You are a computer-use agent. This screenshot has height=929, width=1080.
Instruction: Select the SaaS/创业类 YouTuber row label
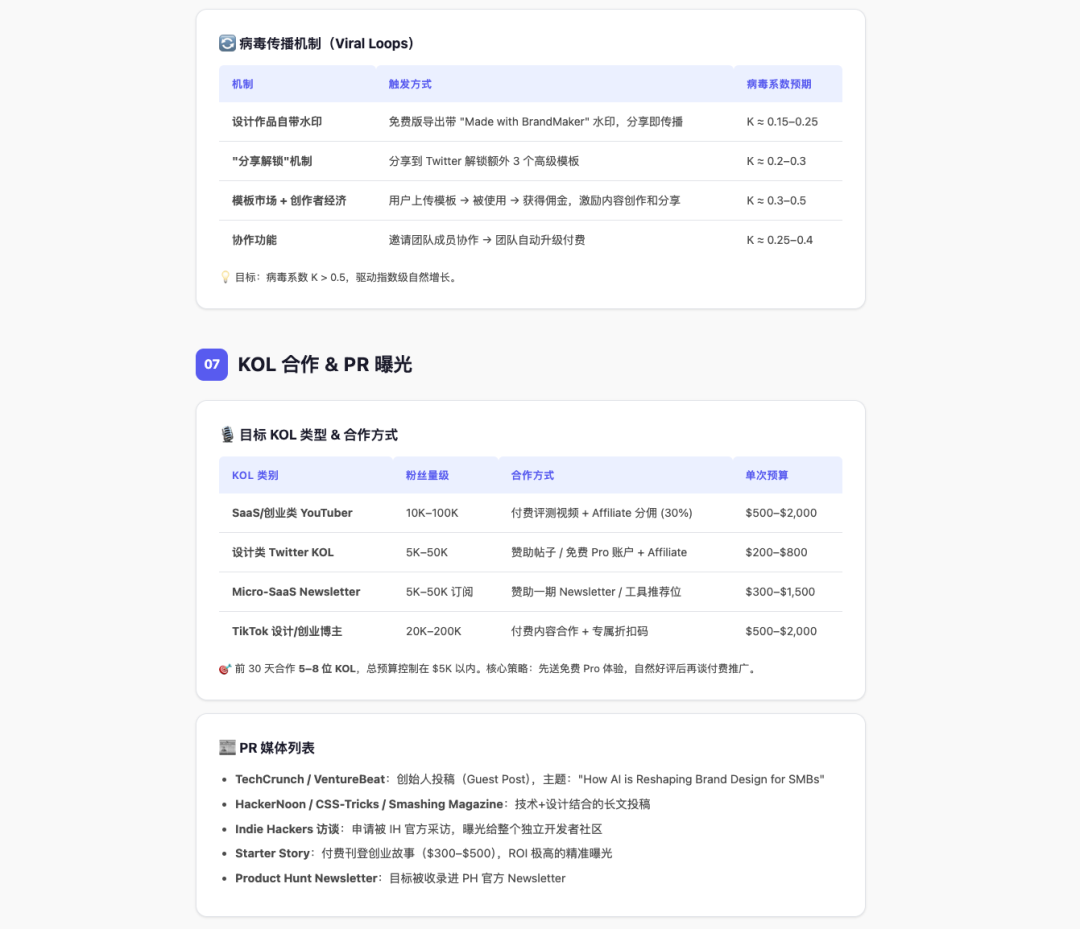click(x=292, y=513)
